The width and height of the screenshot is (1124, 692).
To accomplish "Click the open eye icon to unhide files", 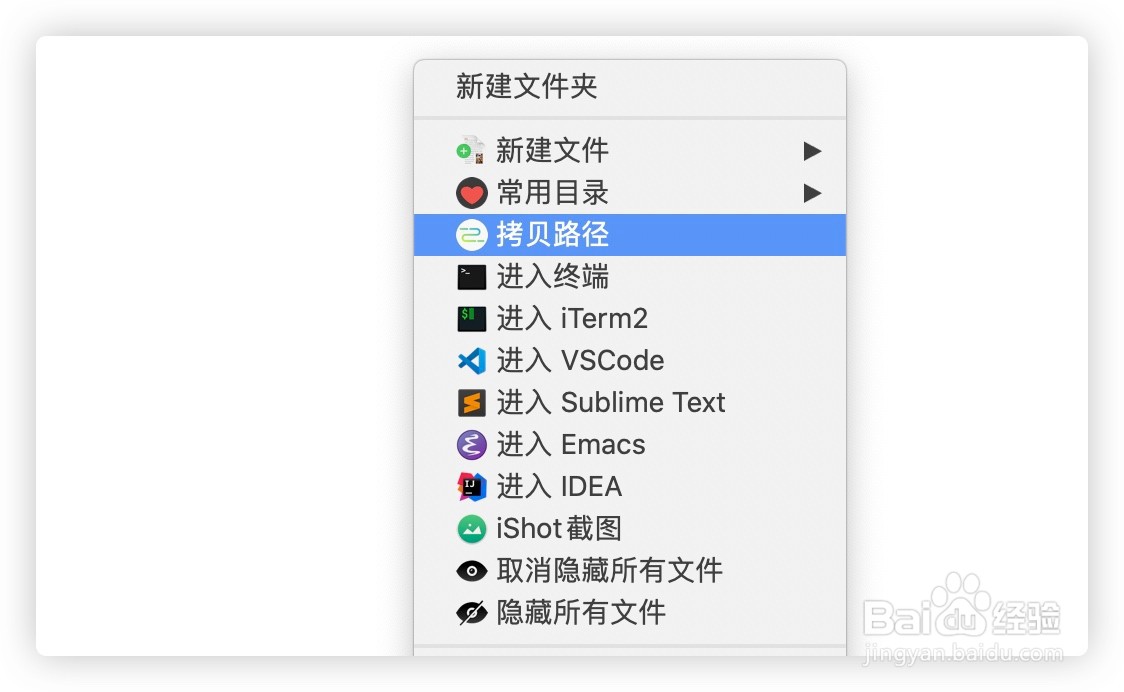I will coord(471,571).
